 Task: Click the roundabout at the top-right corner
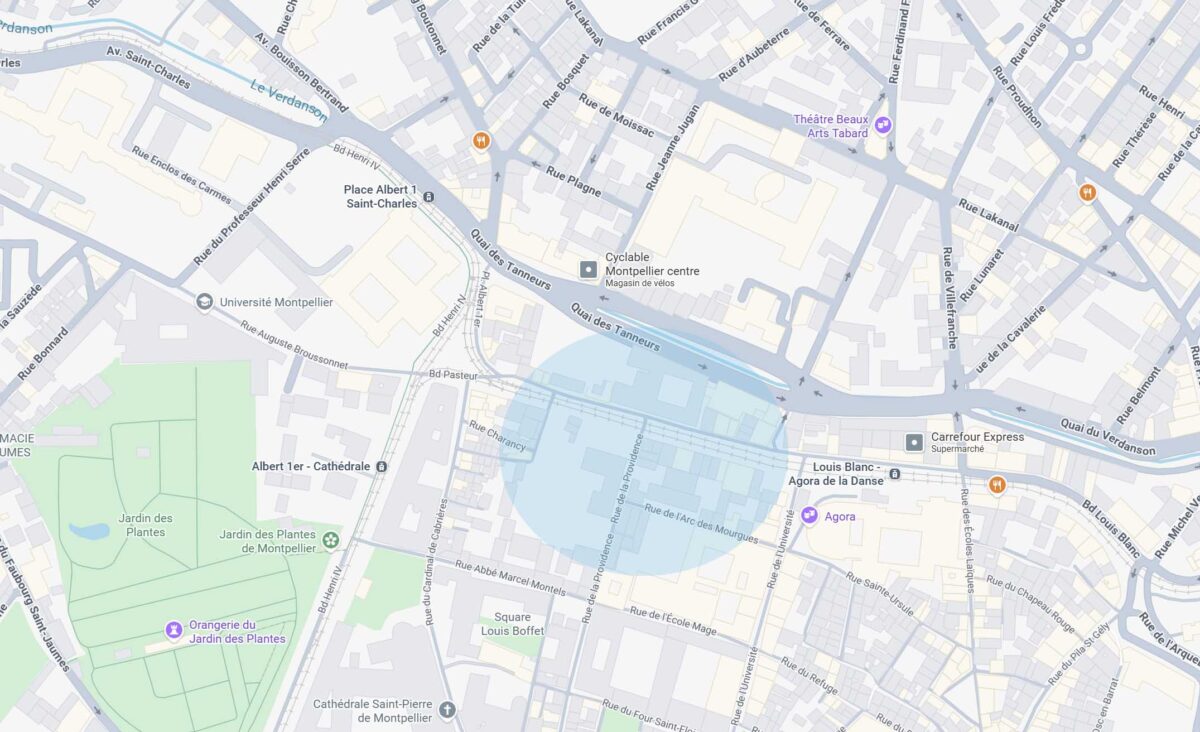pos(1081,47)
